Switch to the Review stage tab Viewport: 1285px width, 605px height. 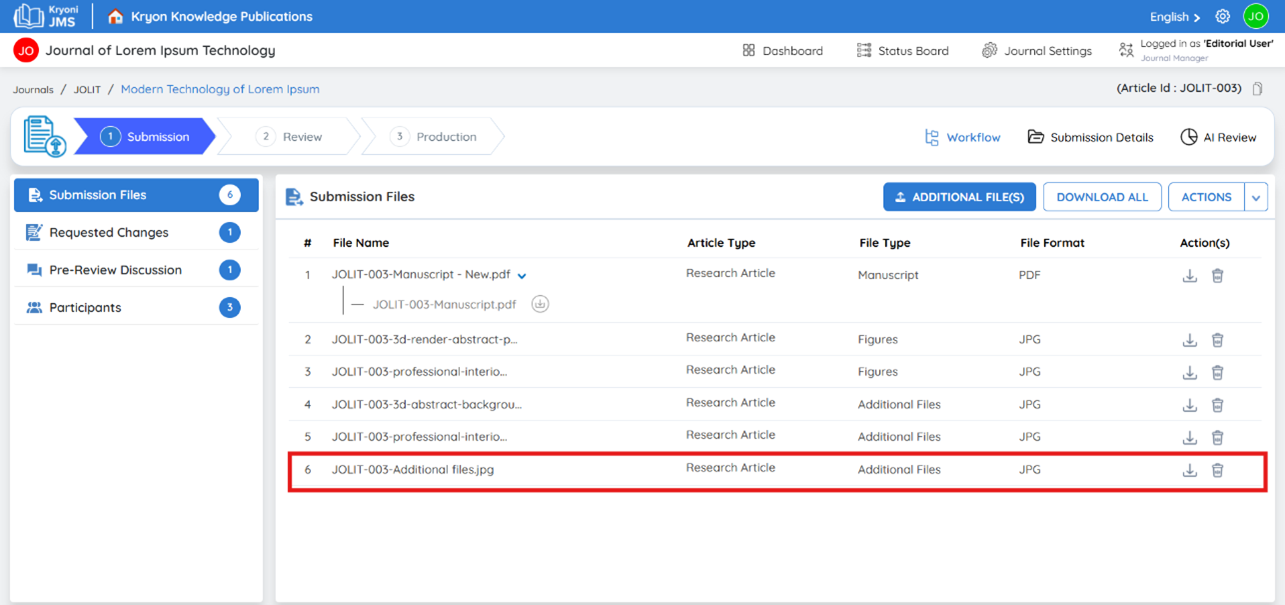click(x=290, y=137)
